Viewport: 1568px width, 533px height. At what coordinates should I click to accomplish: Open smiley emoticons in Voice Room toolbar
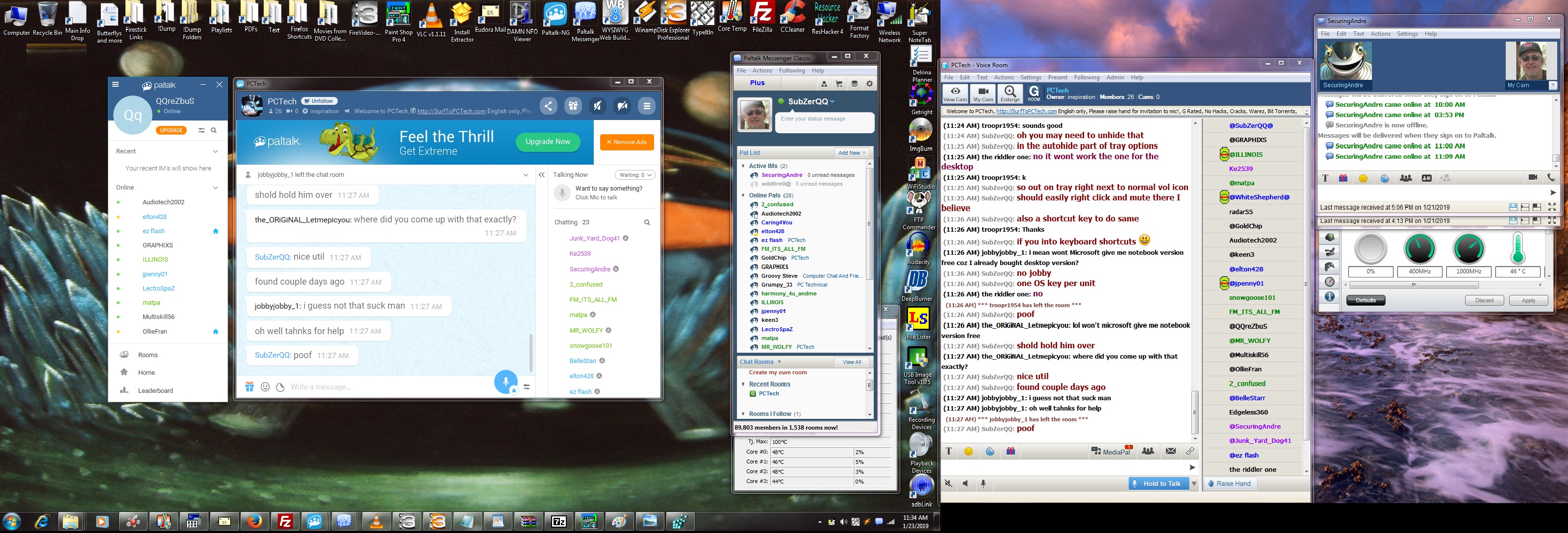pyautogui.click(x=968, y=451)
